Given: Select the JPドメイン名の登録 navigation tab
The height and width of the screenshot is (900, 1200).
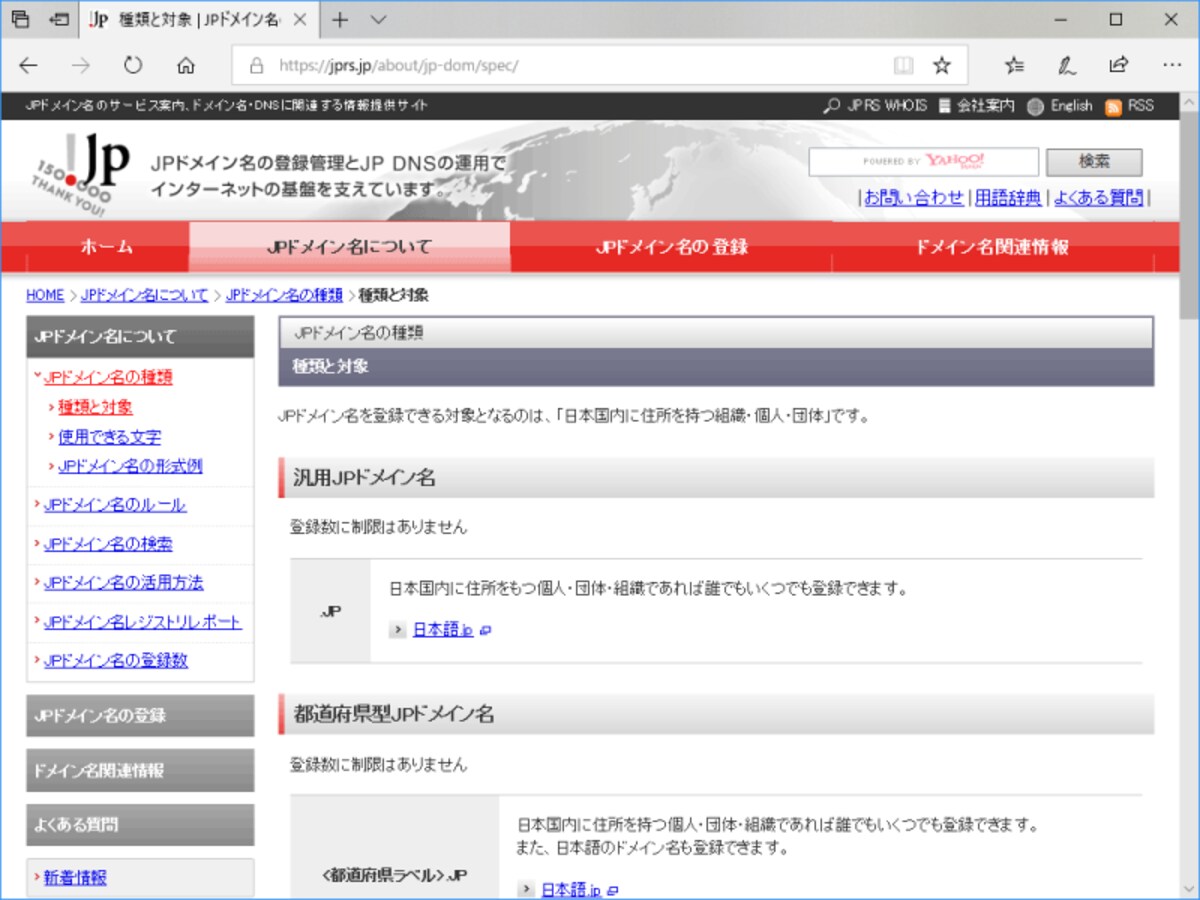Looking at the screenshot, I should (671, 247).
